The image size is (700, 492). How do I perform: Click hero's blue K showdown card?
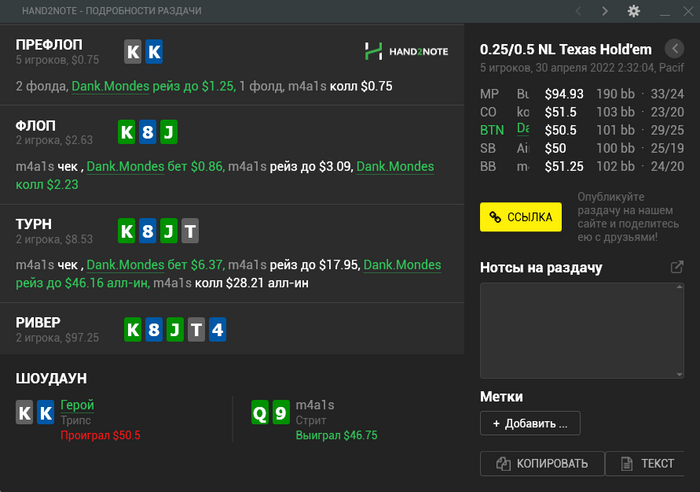click(x=46, y=413)
